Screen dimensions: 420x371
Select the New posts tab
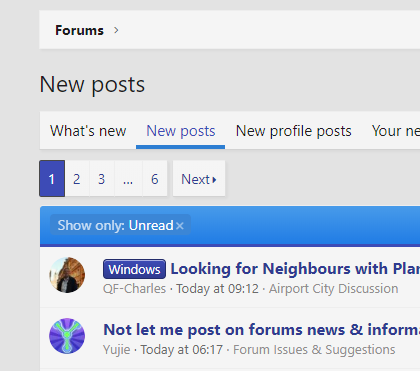181,131
